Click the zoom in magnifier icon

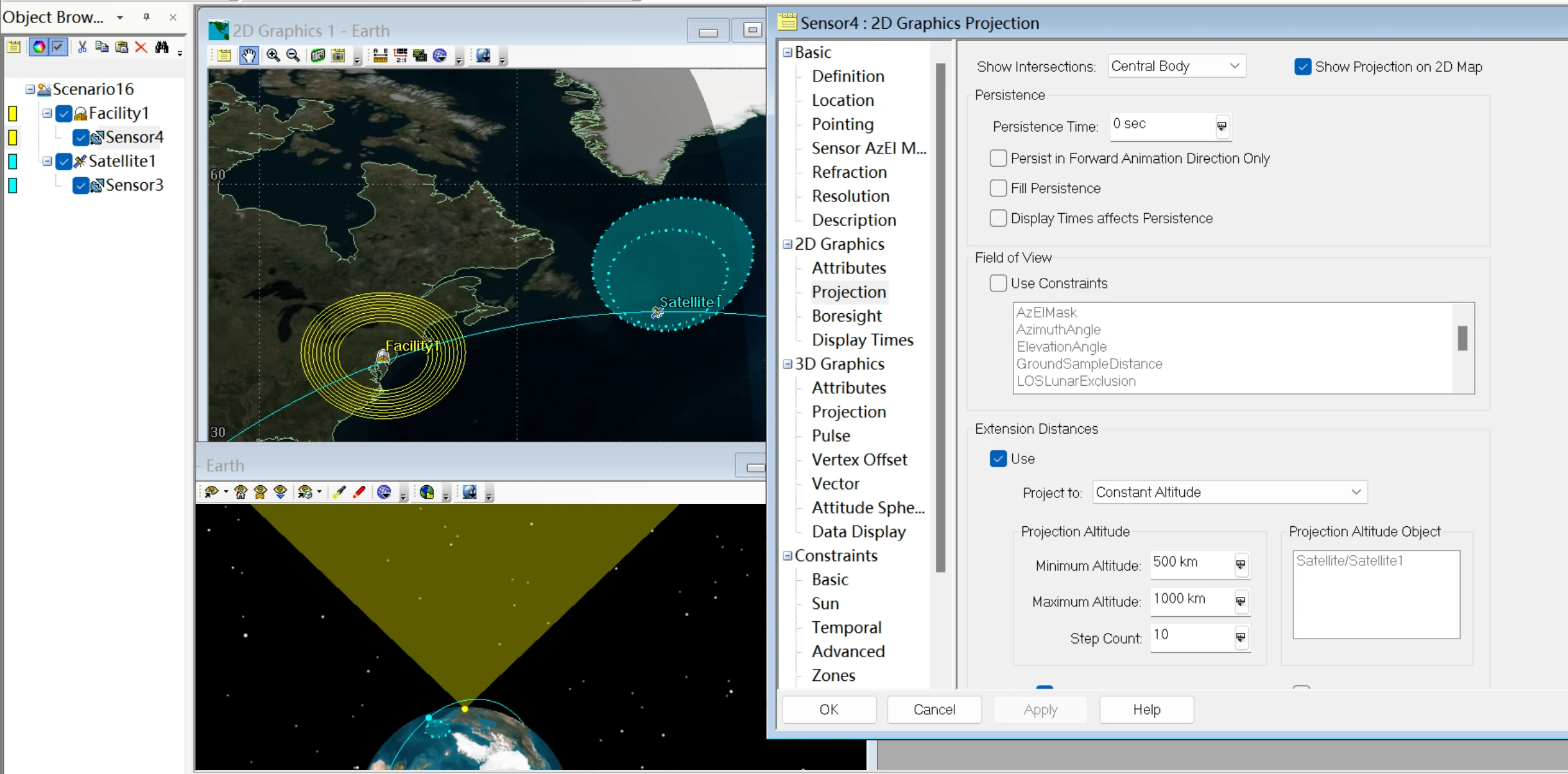[273, 56]
